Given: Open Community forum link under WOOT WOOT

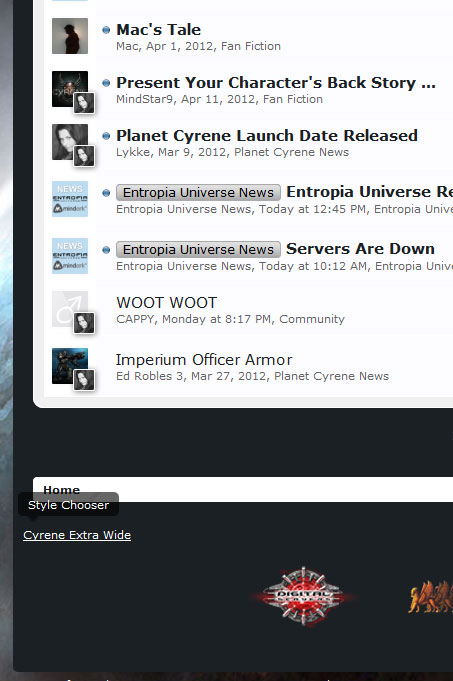Looking at the screenshot, I should (312, 319).
